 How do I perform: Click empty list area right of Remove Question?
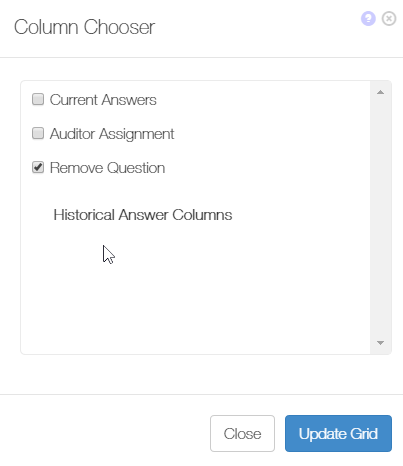point(267,168)
